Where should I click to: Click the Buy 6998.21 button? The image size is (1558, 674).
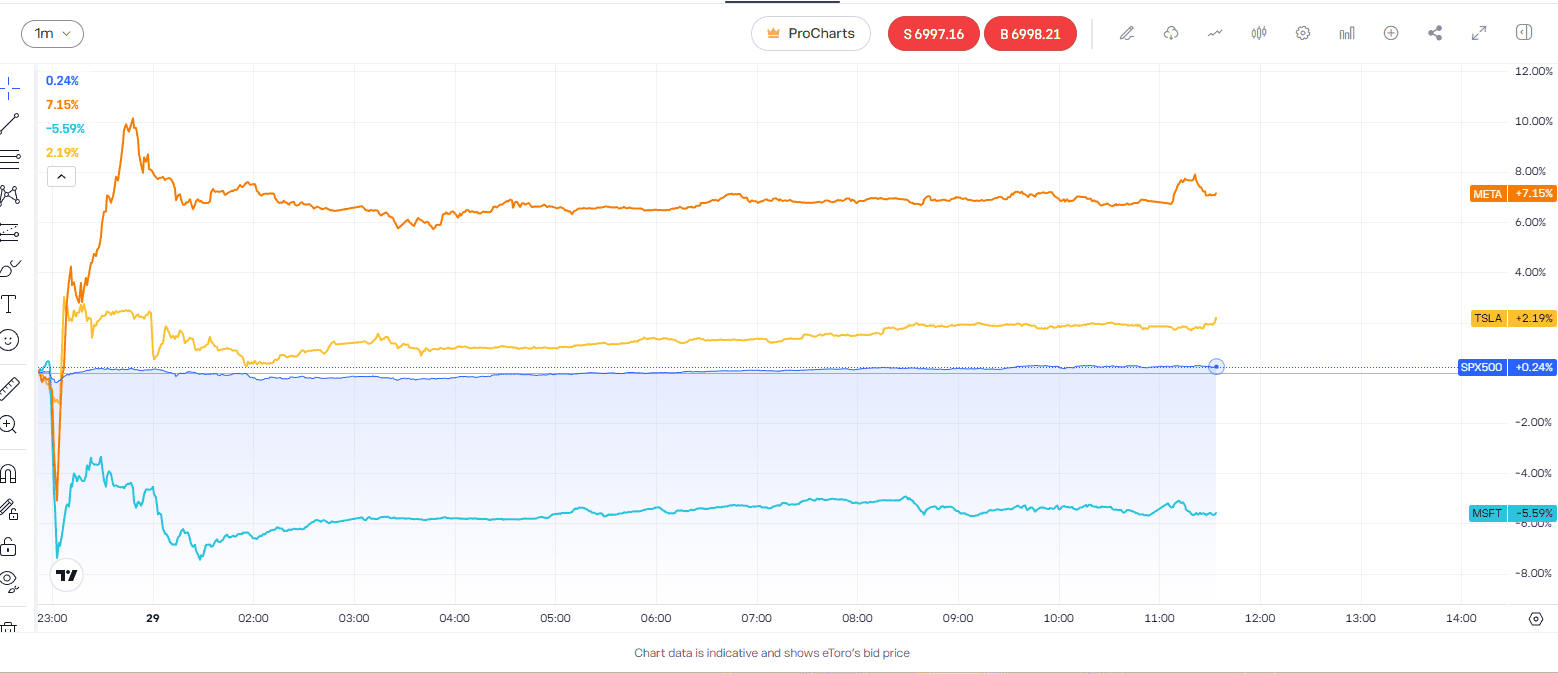(1030, 33)
